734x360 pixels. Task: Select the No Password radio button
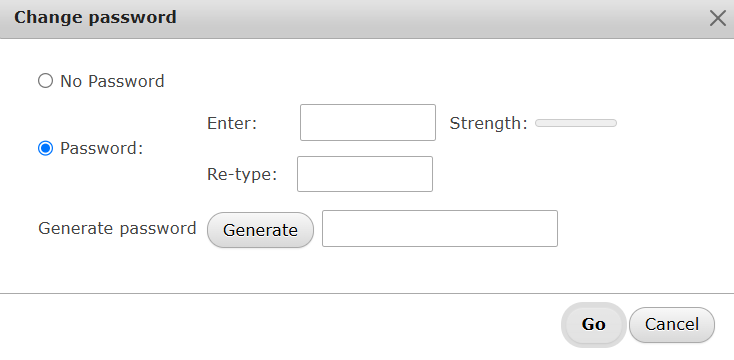45,81
